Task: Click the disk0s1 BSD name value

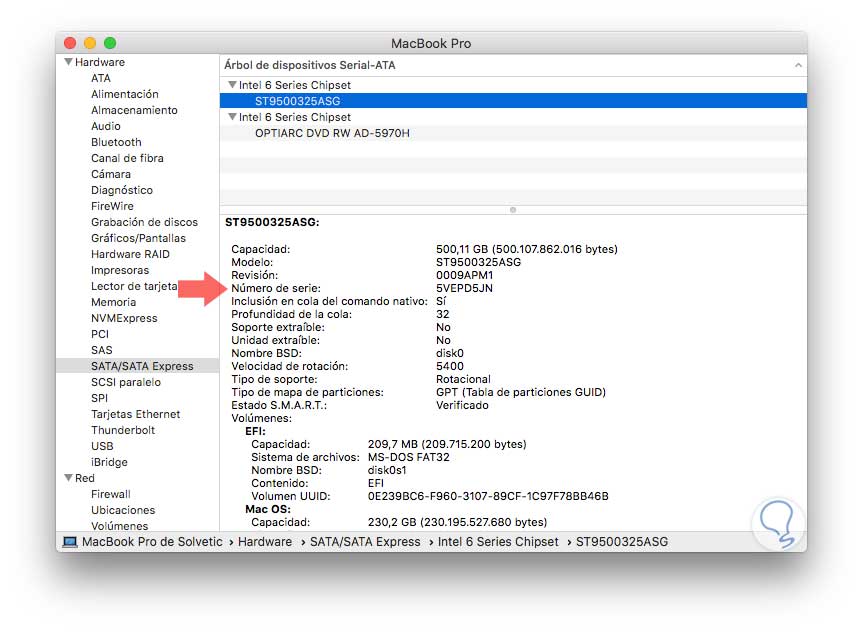Action: (387, 470)
